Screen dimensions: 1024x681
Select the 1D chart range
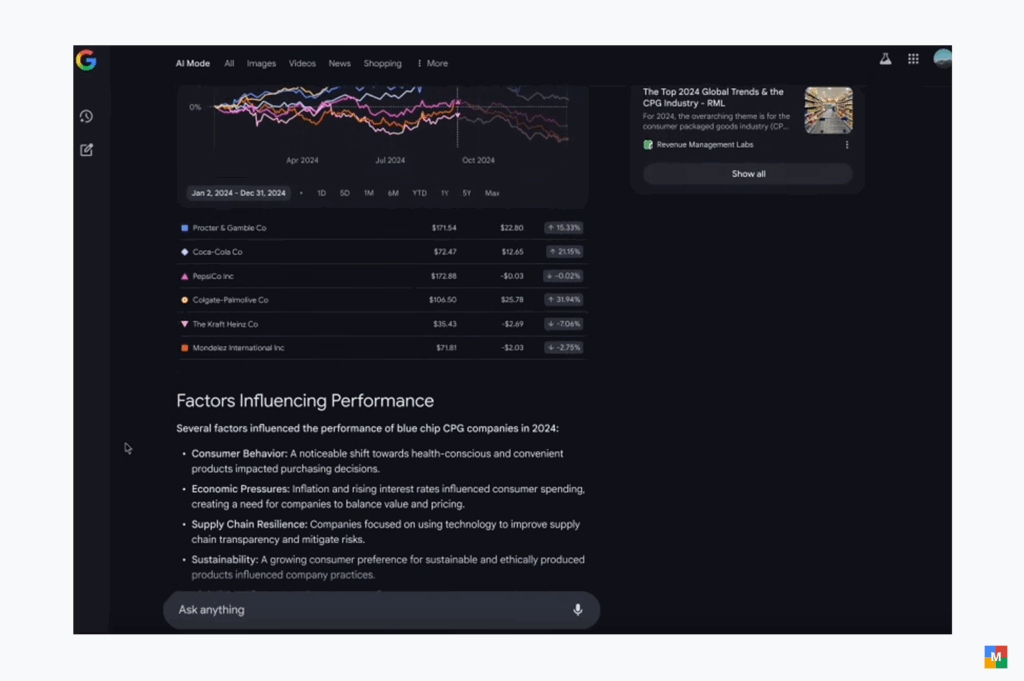click(x=321, y=193)
